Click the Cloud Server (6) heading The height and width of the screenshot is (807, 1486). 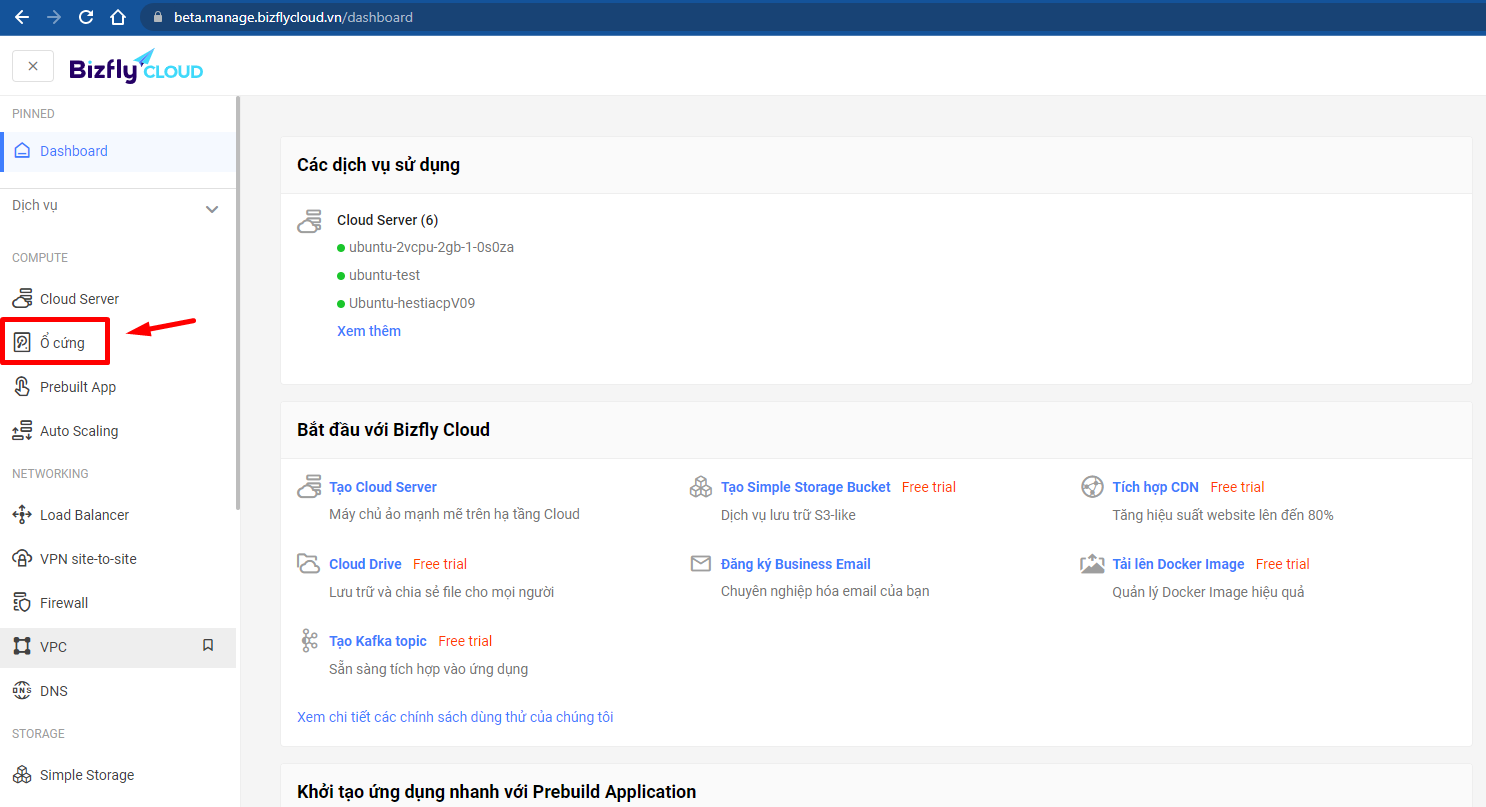tap(388, 220)
